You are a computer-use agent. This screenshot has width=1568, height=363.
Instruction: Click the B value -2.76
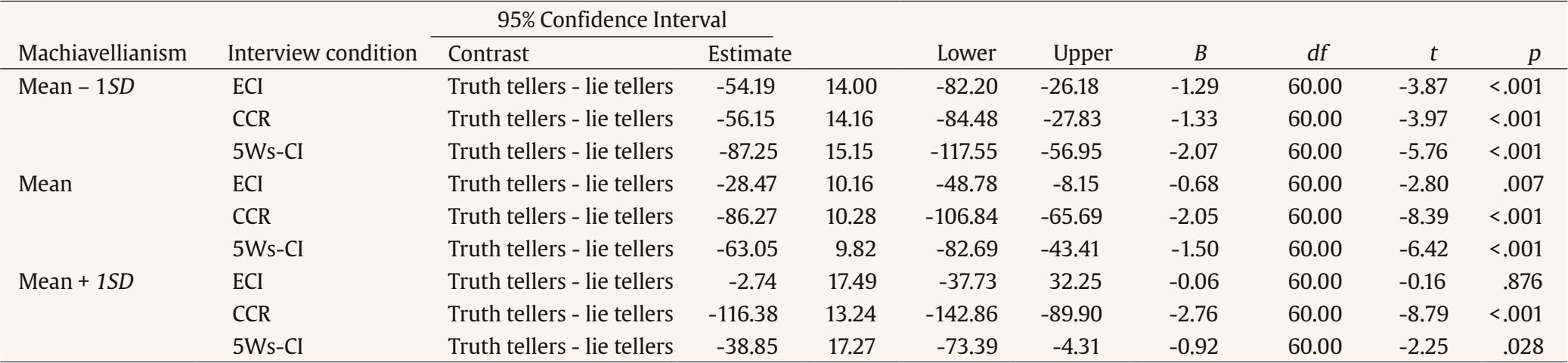[1195, 314]
